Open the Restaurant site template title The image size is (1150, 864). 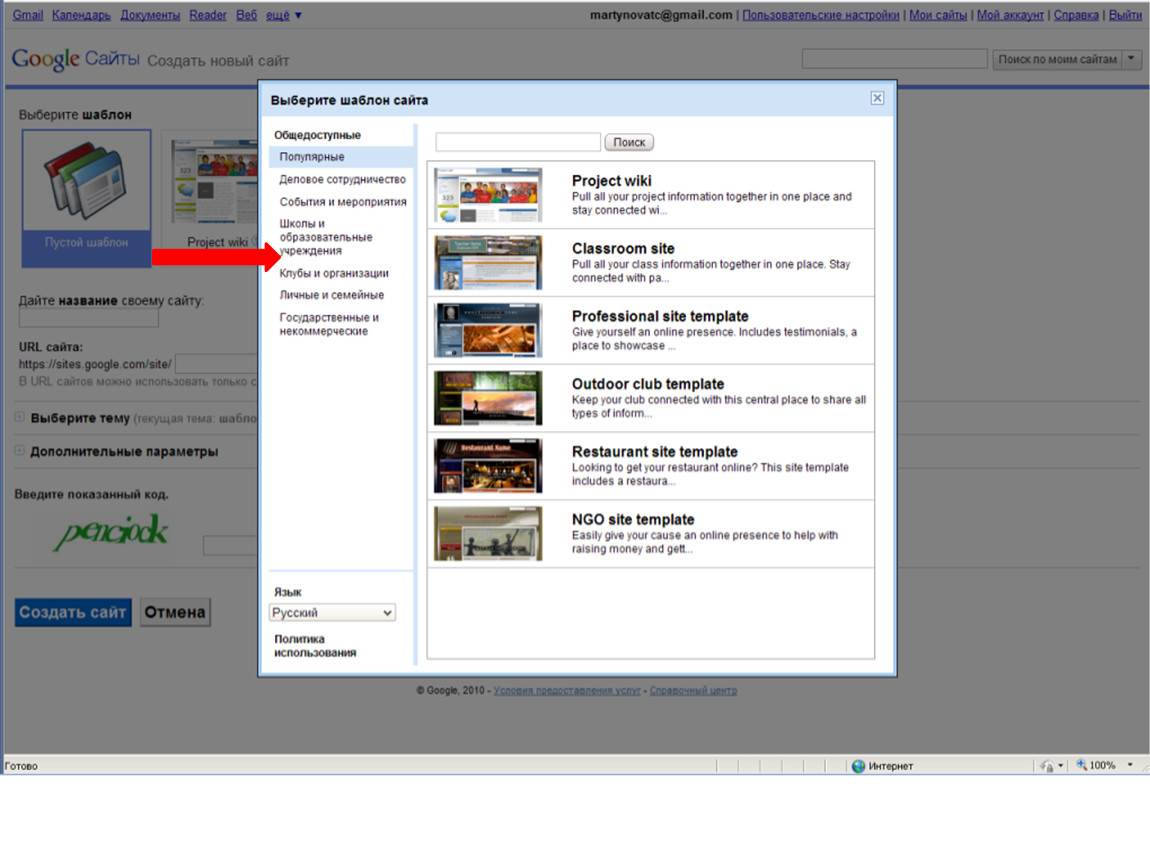(654, 452)
